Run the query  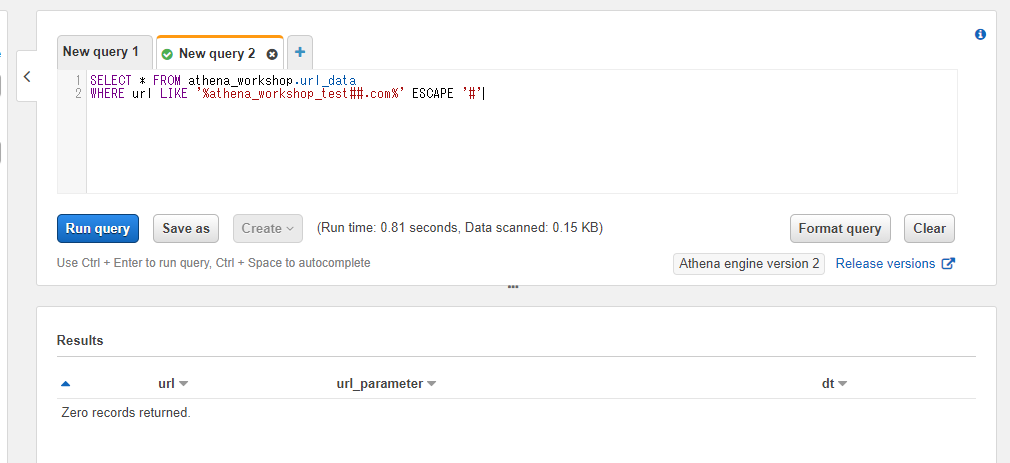pyautogui.click(x=98, y=229)
